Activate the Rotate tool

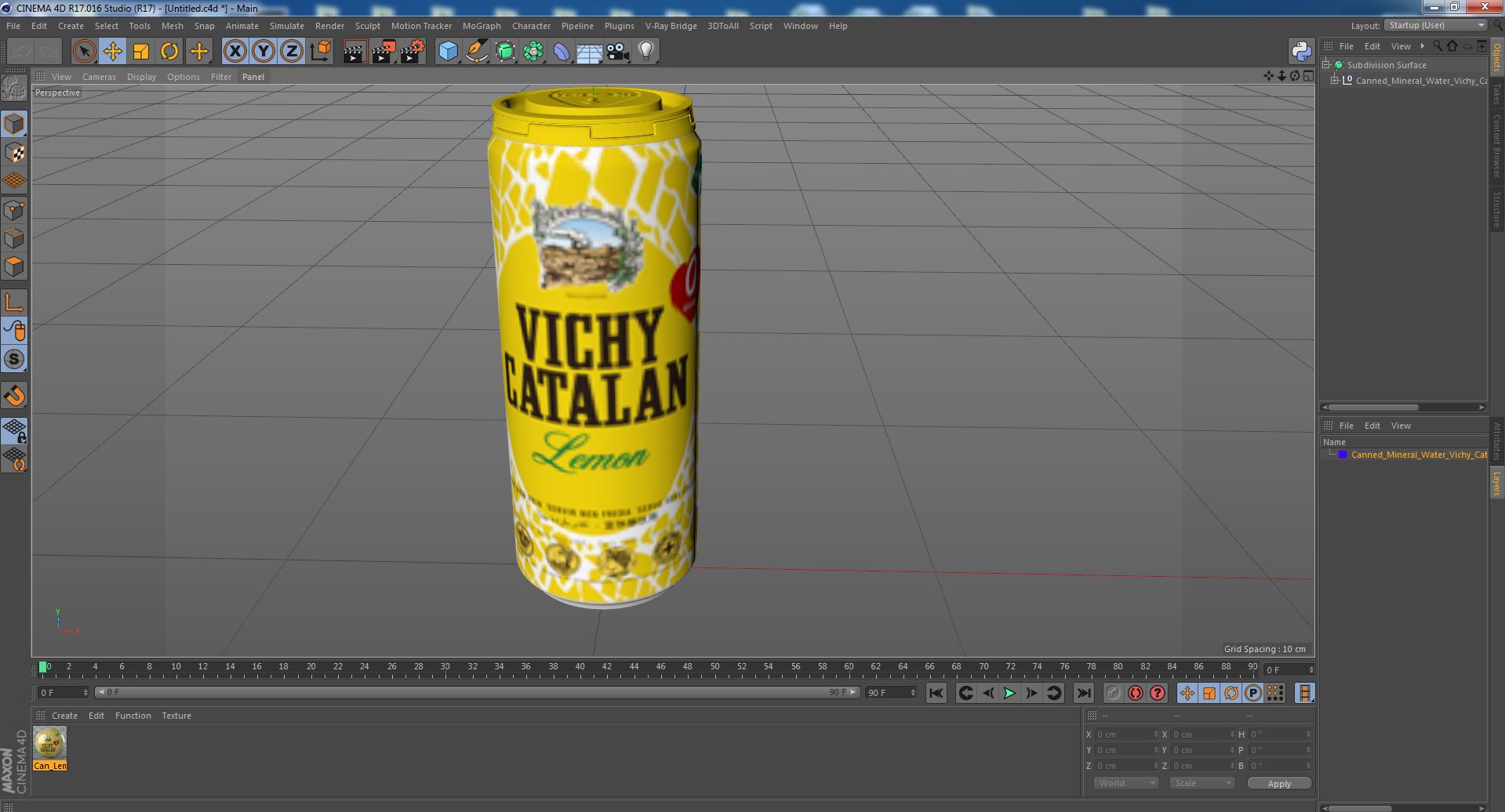pyautogui.click(x=169, y=52)
